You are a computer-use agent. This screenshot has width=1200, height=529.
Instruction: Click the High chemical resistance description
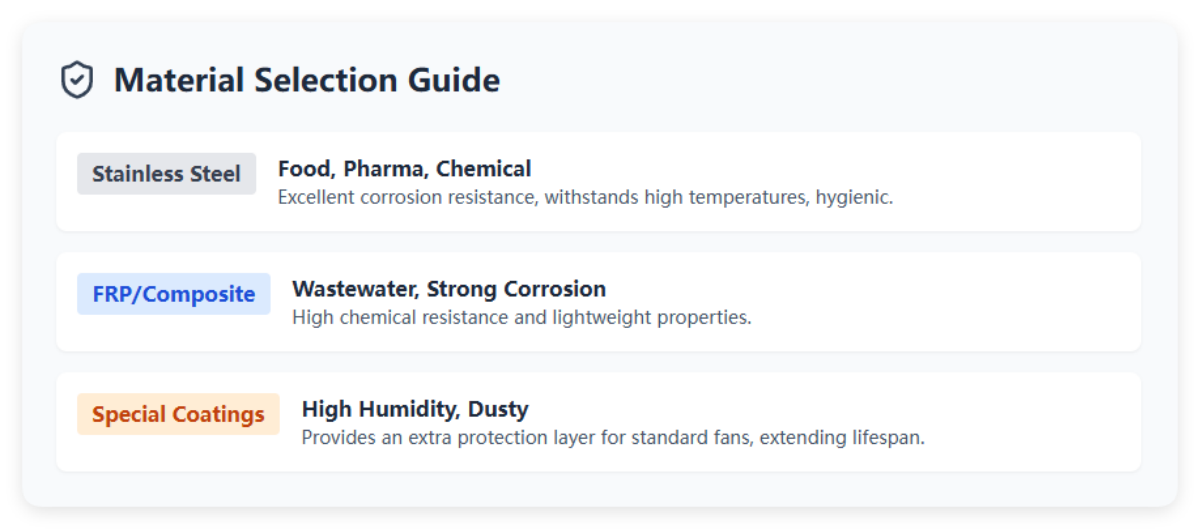521,318
